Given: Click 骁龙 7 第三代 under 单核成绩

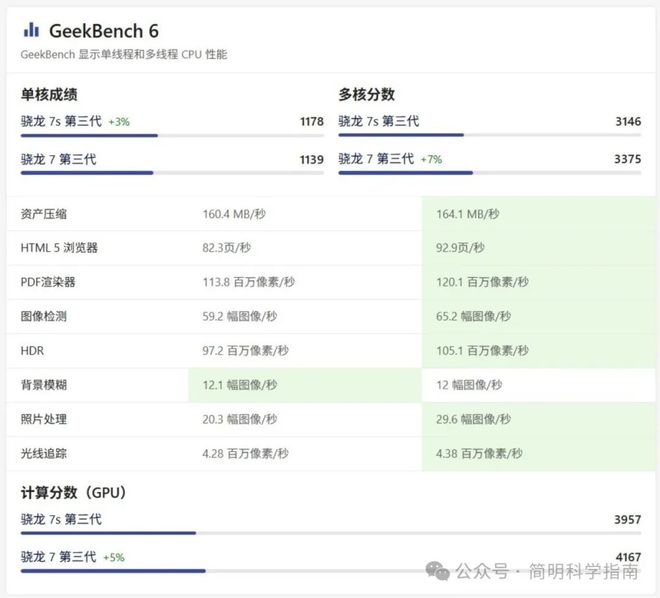Looking at the screenshot, I should [x=59, y=159].
